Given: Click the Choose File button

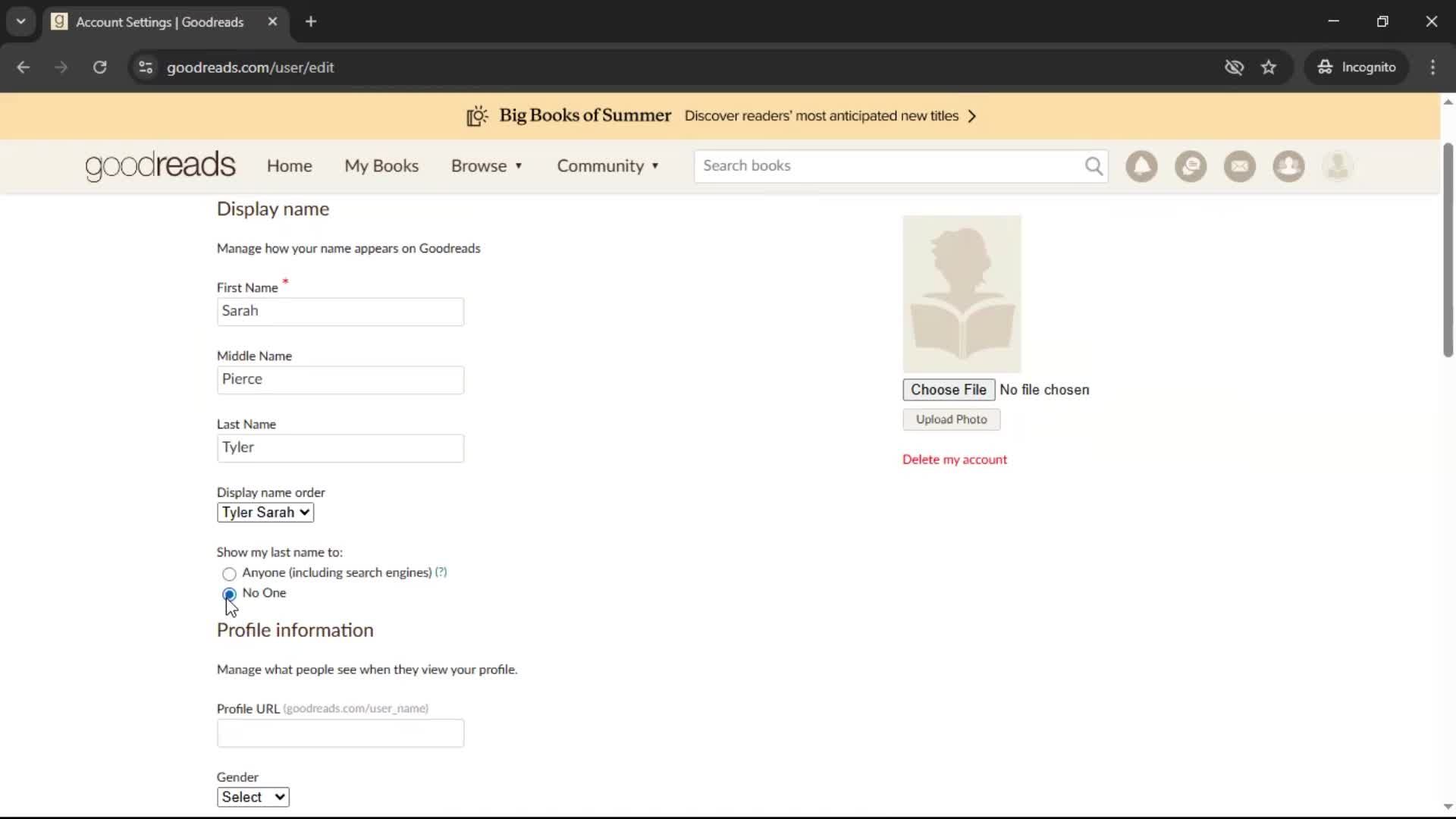Looking at the screenshot, I should 949,390.
